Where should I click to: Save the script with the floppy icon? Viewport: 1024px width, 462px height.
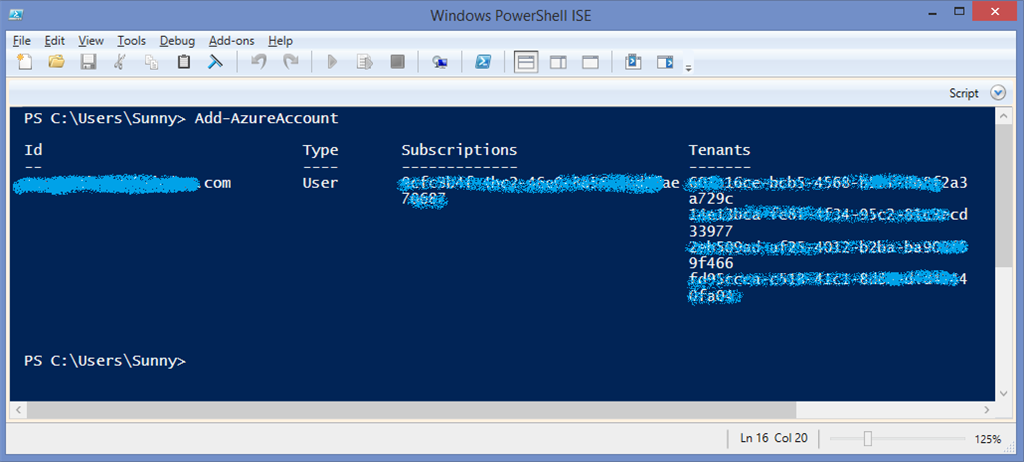pyautogui.click(x=88, y=62)
